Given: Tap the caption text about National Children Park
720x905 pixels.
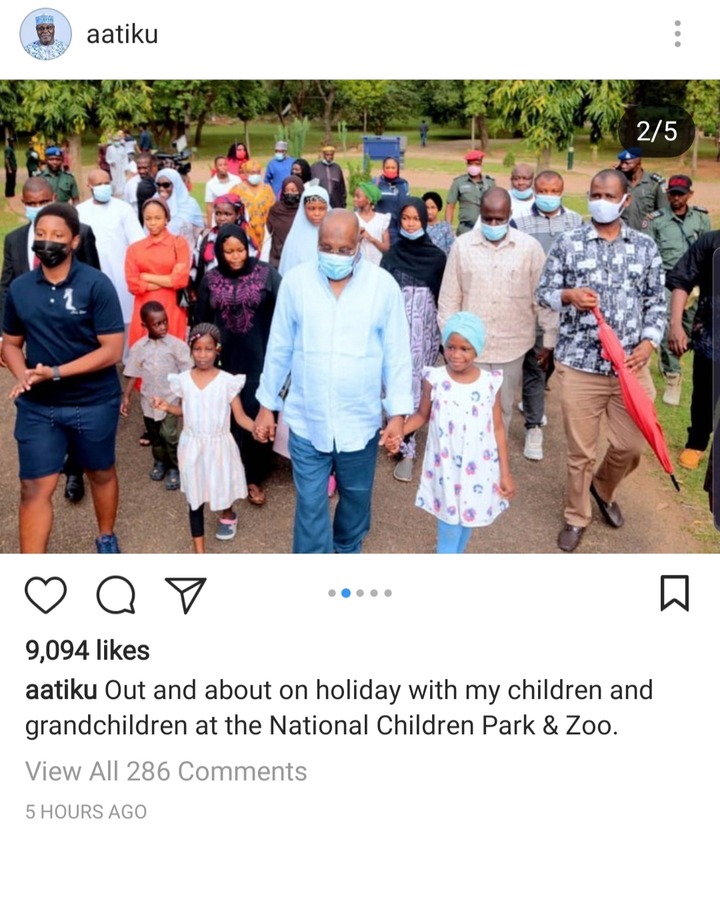Looking at the screenshot, I should click(339, 708).
